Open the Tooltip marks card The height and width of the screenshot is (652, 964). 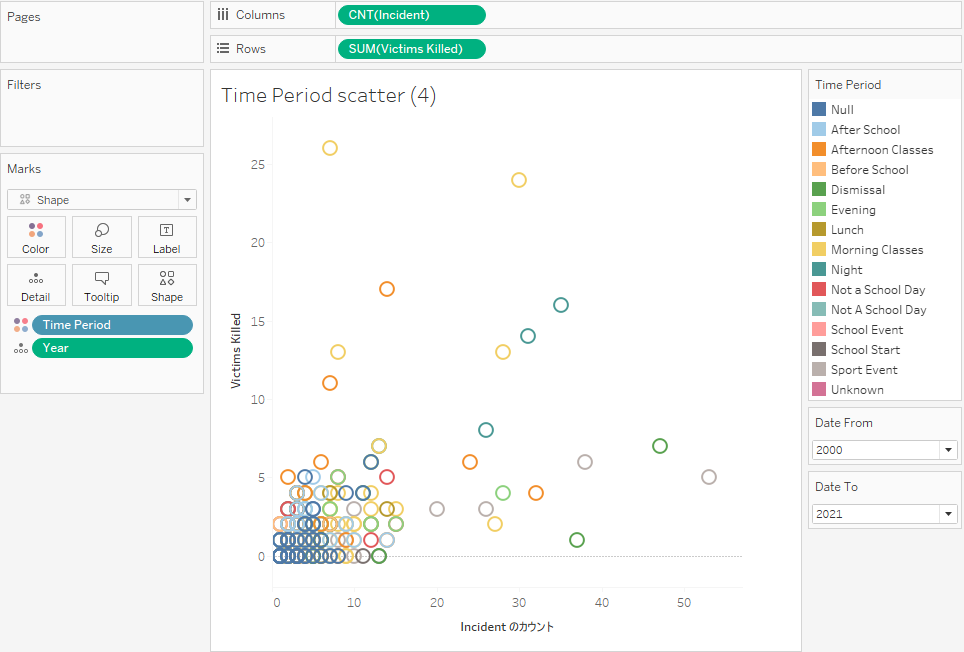(101, 285)
